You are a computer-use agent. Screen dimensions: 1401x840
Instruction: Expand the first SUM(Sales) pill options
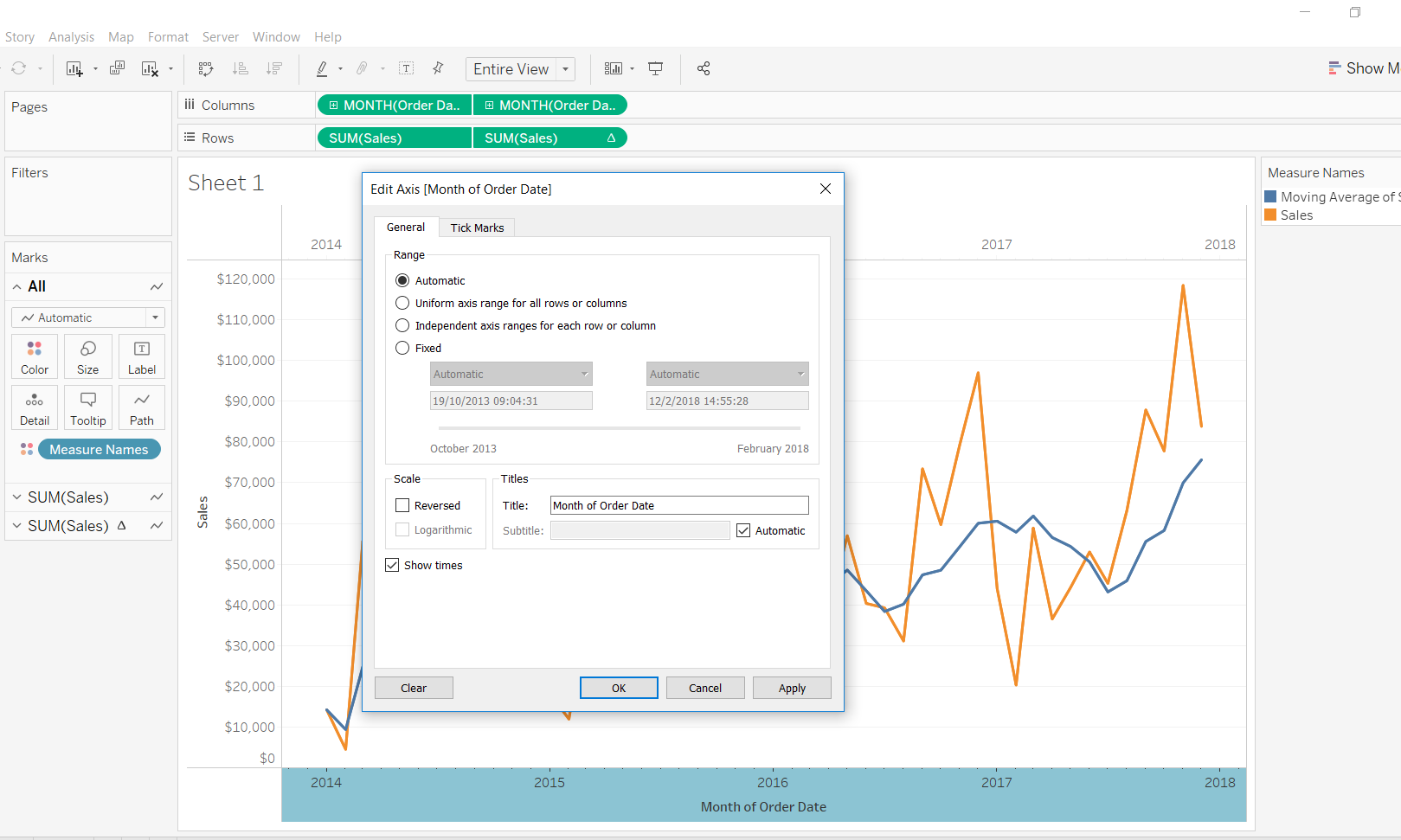pyautogui.click(x=16, y=497)
